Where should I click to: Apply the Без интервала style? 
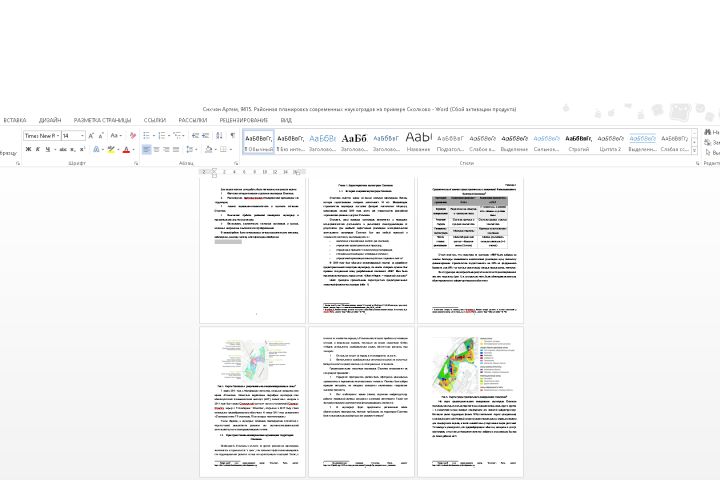[290, 142]
